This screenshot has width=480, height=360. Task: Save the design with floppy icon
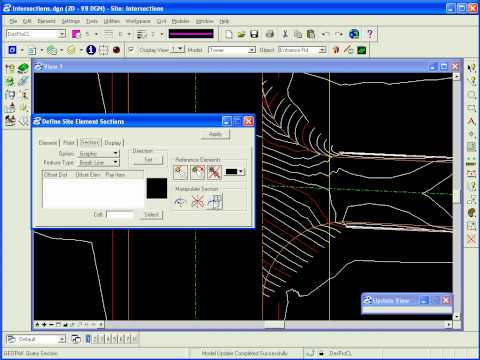[254, 34]
